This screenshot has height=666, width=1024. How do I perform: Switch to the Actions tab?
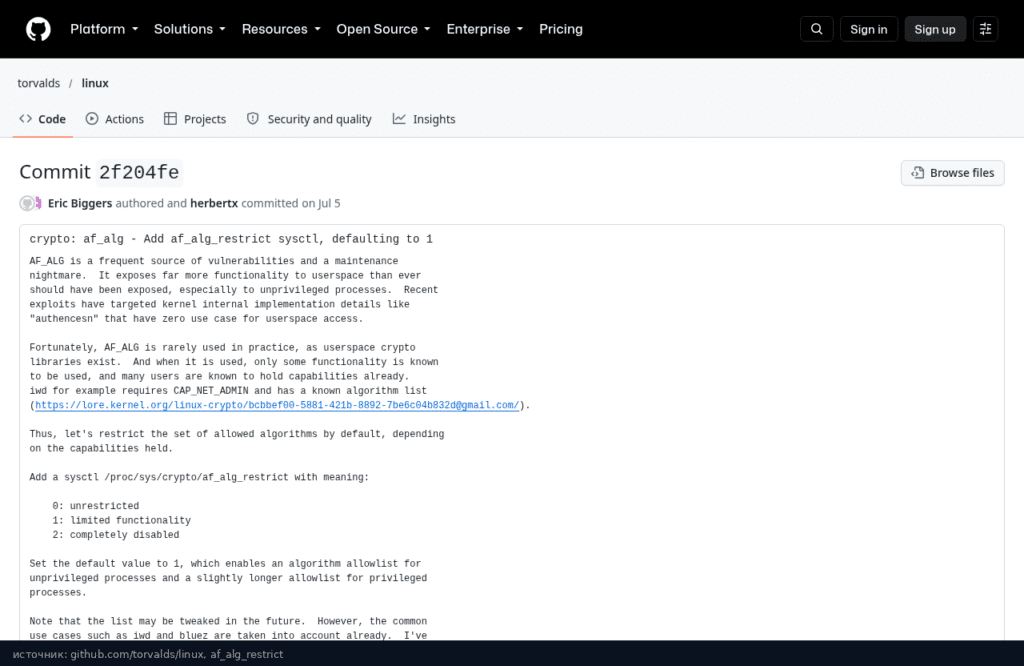(x=115, y=119)
